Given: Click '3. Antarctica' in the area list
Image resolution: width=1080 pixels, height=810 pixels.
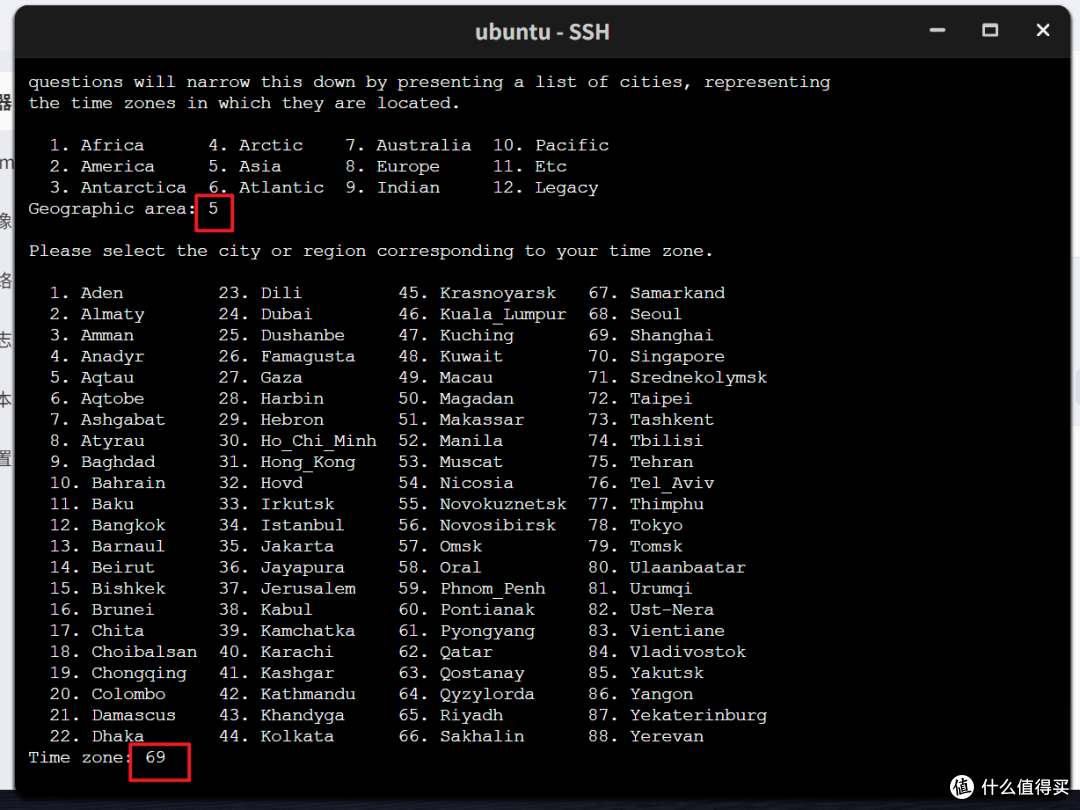Looking at the screenshot, I should click(118, 187).
